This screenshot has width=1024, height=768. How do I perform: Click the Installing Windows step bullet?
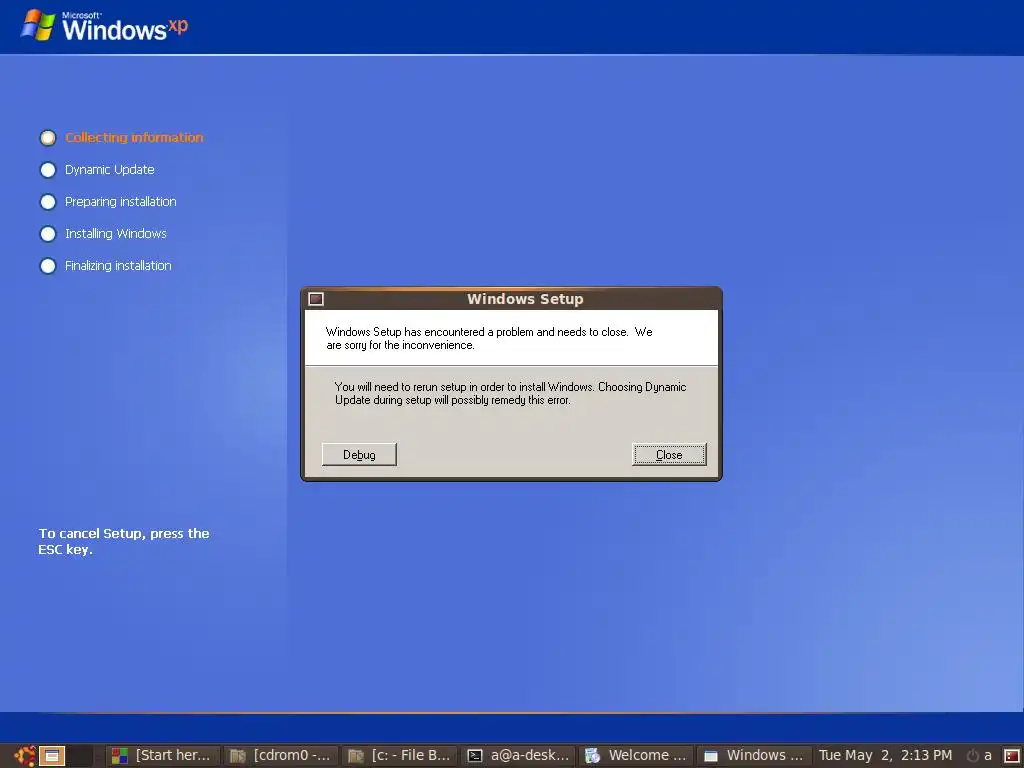pos(48,234)
